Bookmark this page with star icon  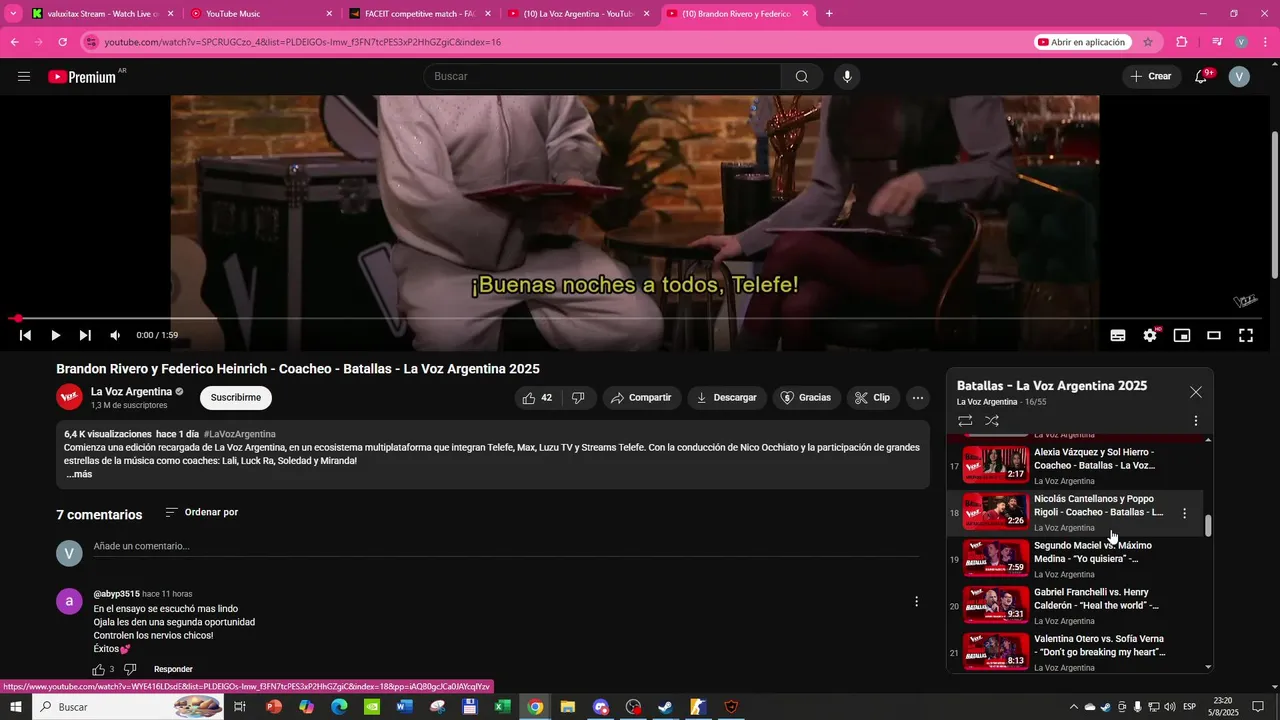click(x=1148, y=42)
